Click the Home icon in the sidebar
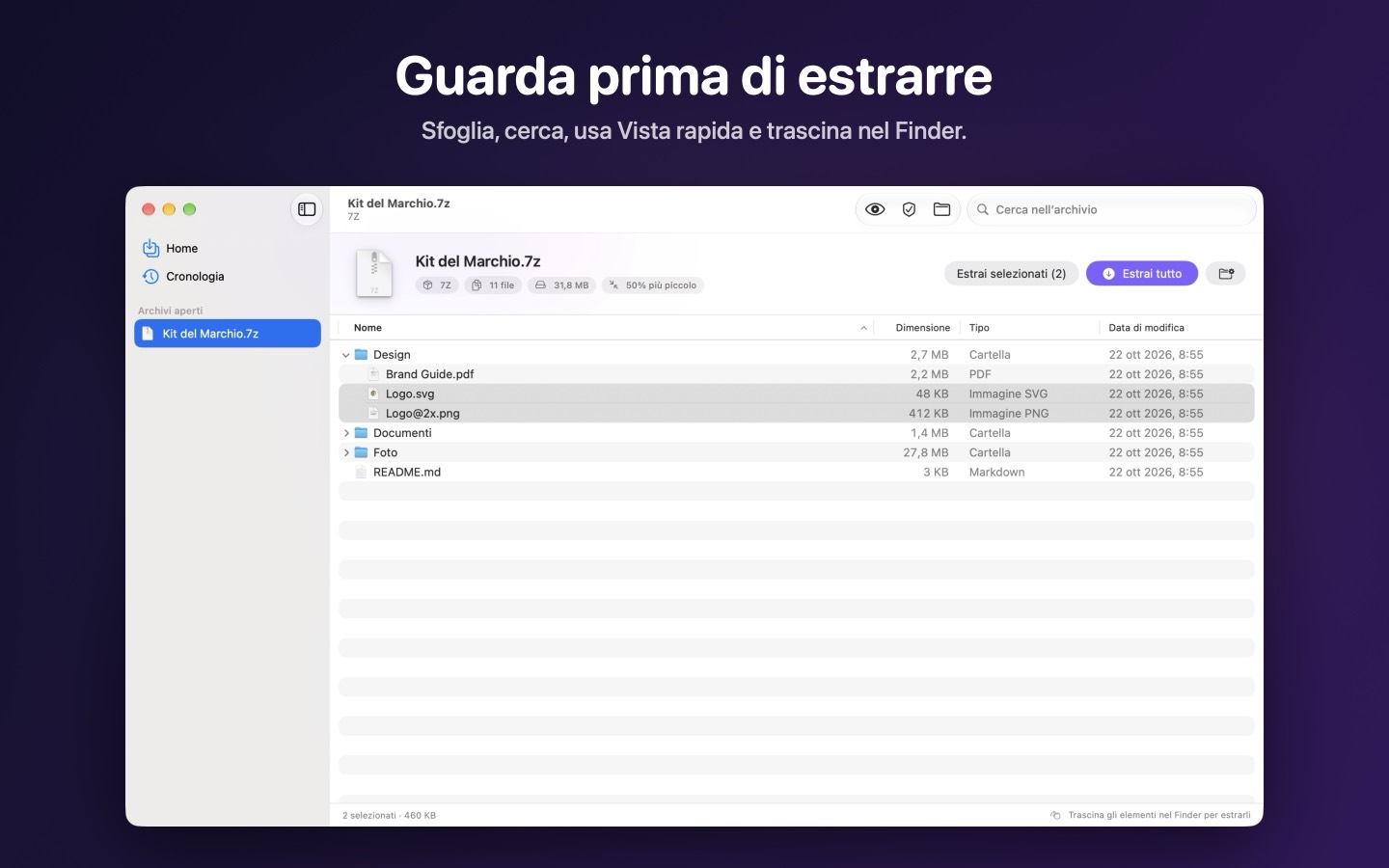The height and width of the screenshot is (868, 1389). (150, 248)
